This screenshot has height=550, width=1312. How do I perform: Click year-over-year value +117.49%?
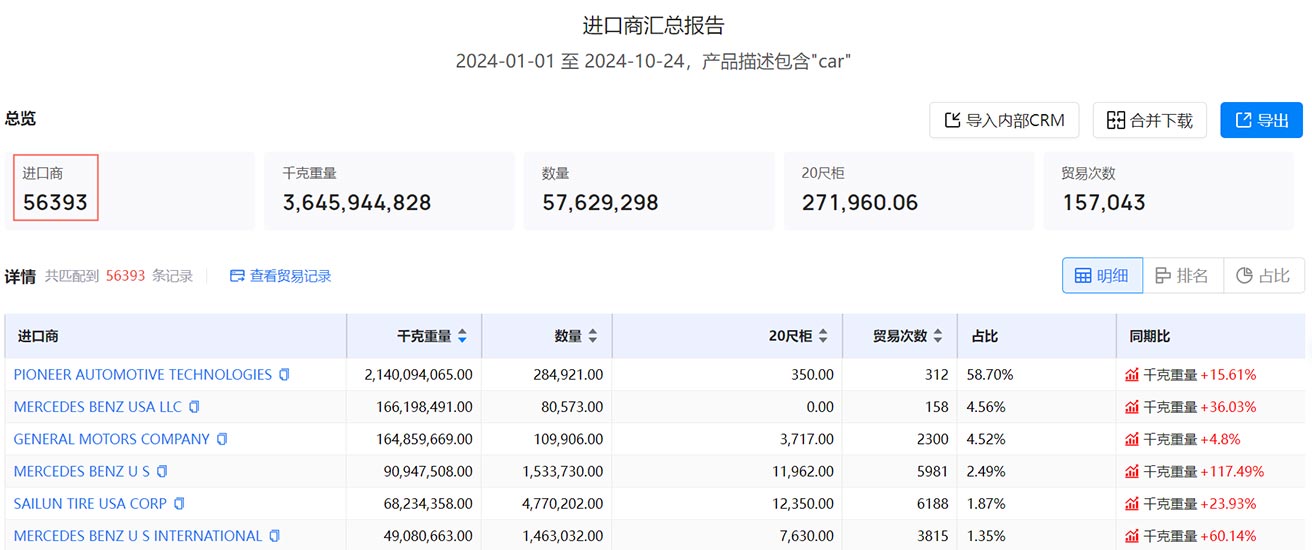tap(1233, 471)
